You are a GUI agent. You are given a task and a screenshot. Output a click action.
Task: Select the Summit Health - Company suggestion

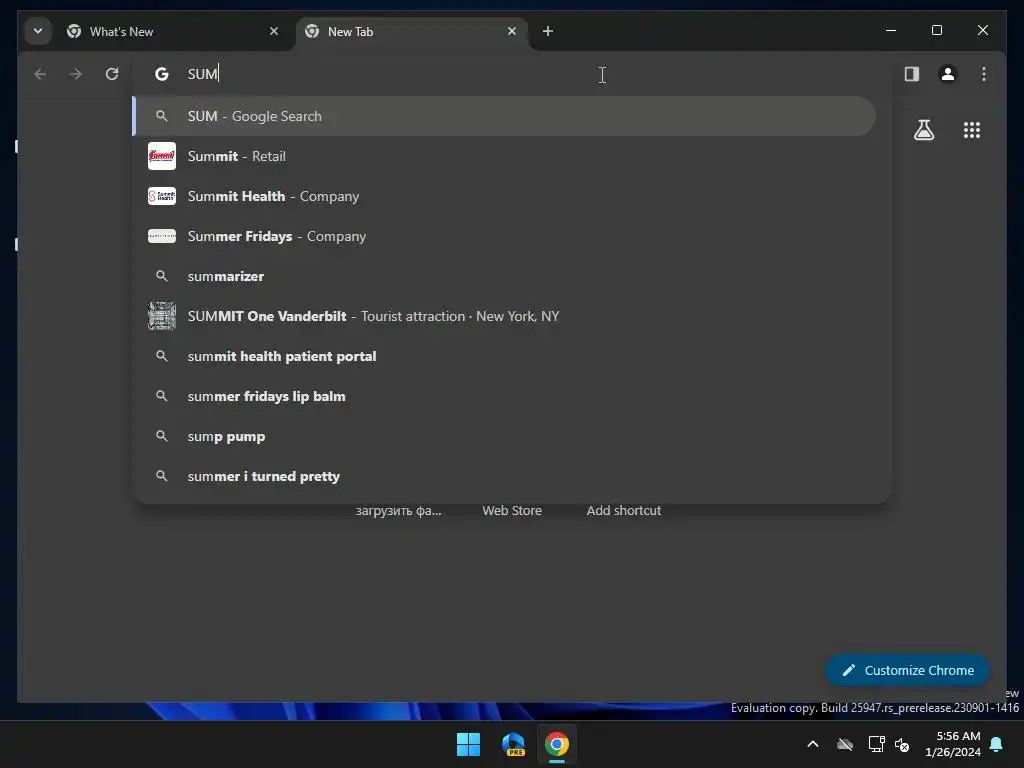pos(504,196)
